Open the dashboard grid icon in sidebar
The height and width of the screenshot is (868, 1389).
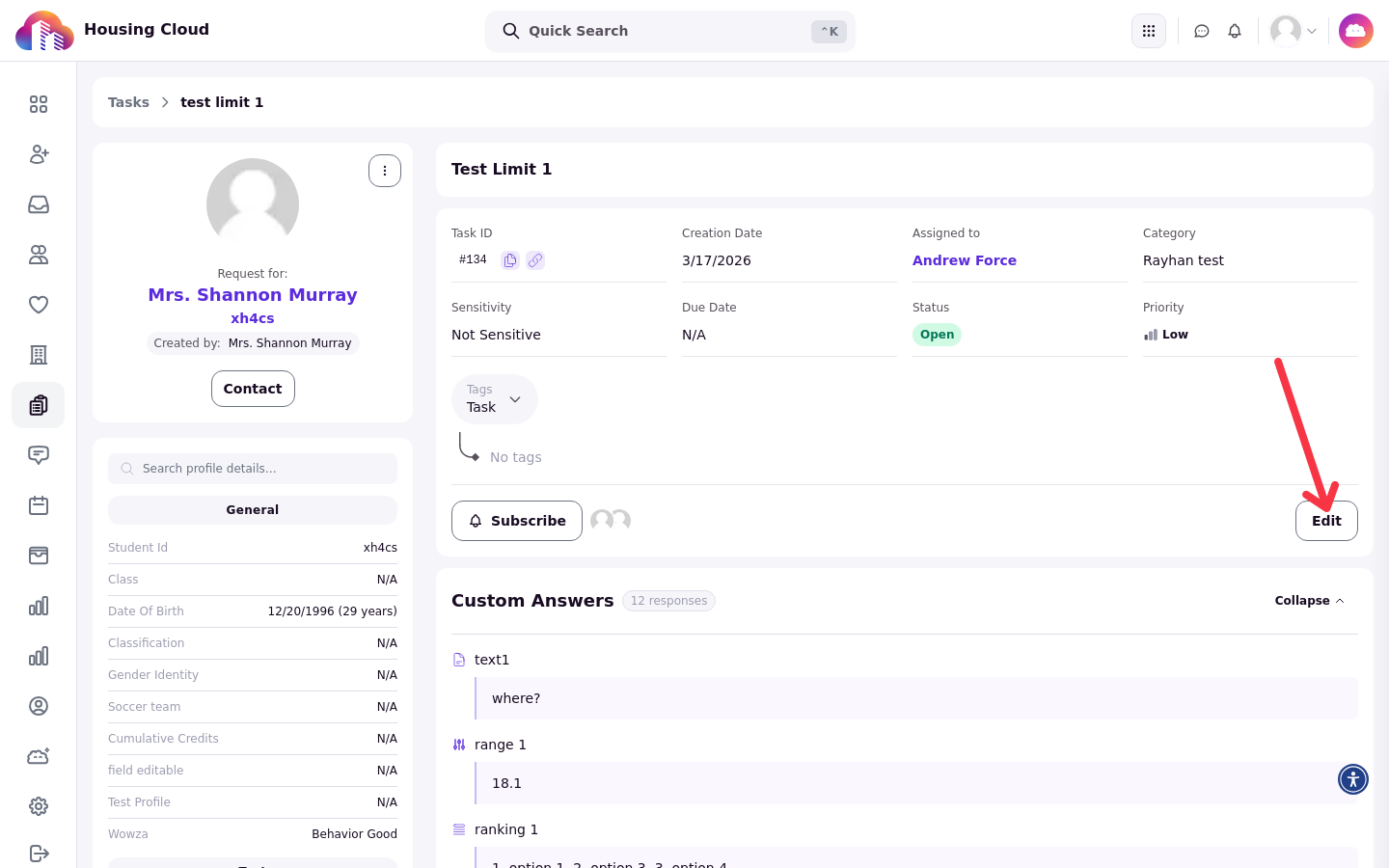pos(39,104)
